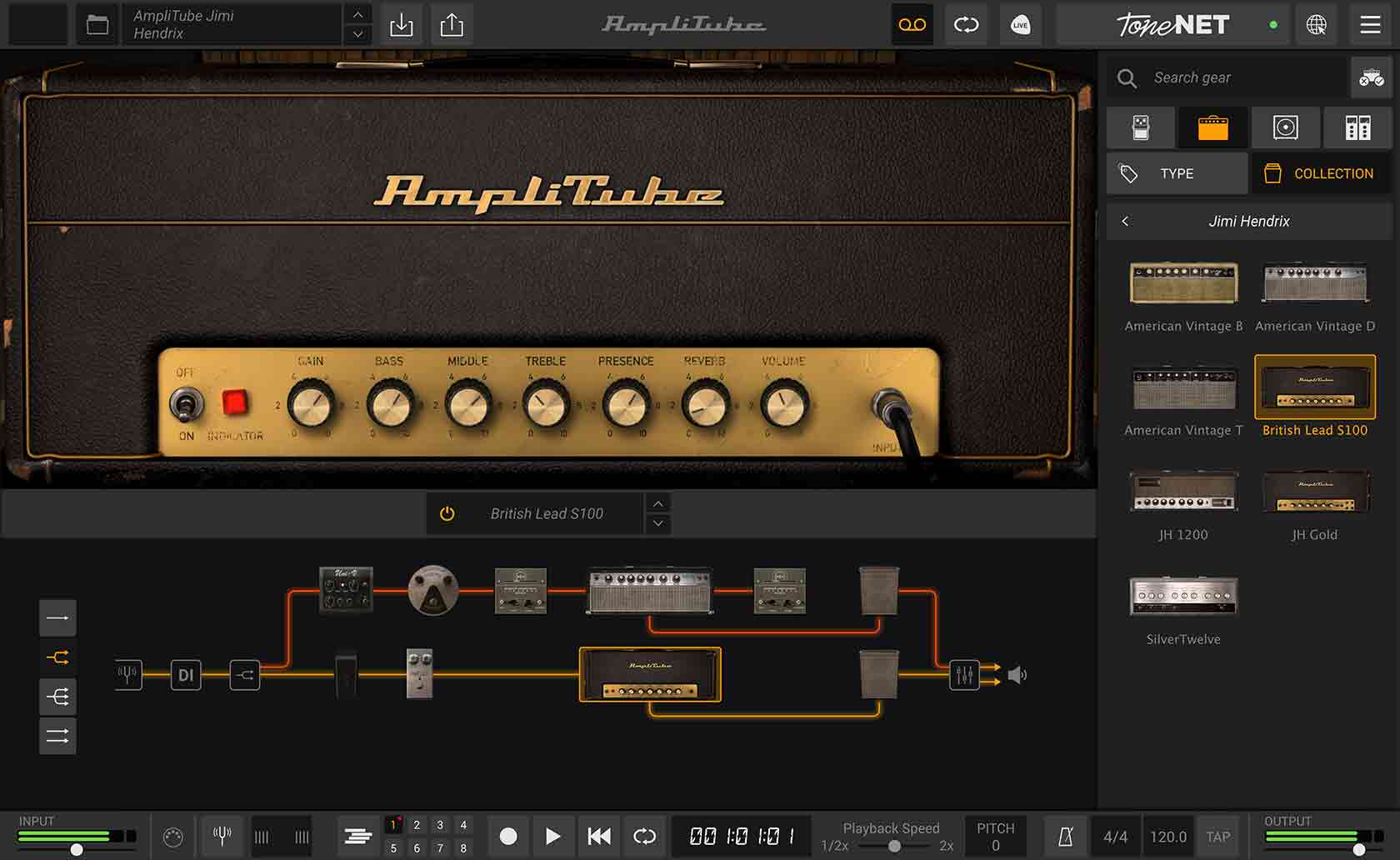Select American Vintage B amp thumbnail
Viewport: 1400px width, 860px height.
pos(1183,283)
